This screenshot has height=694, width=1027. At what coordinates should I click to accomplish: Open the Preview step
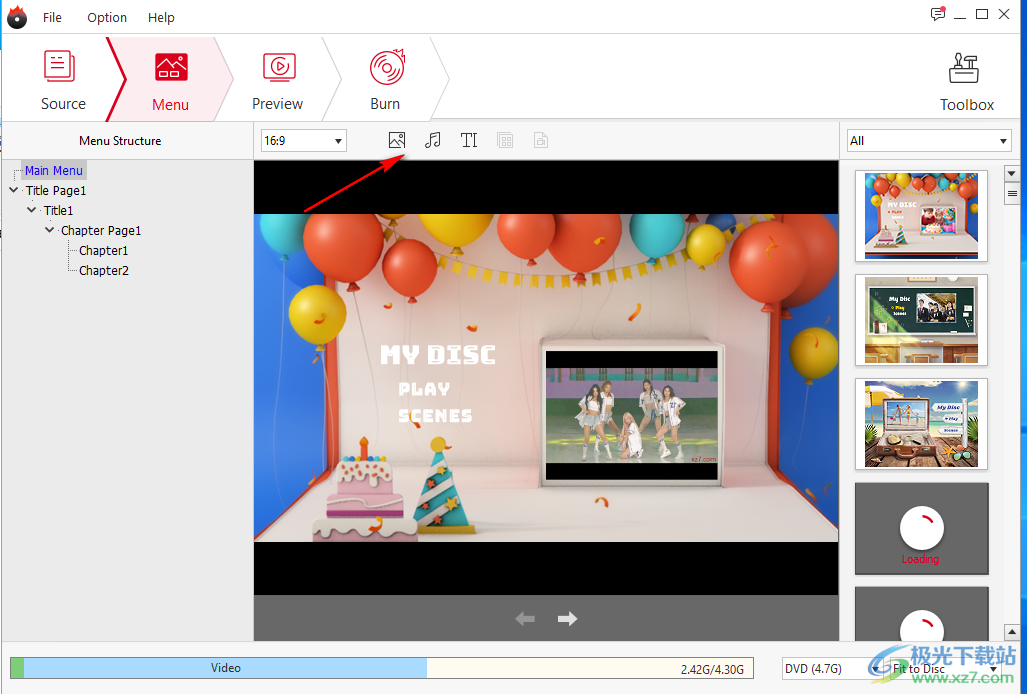(x=278, y=81)
